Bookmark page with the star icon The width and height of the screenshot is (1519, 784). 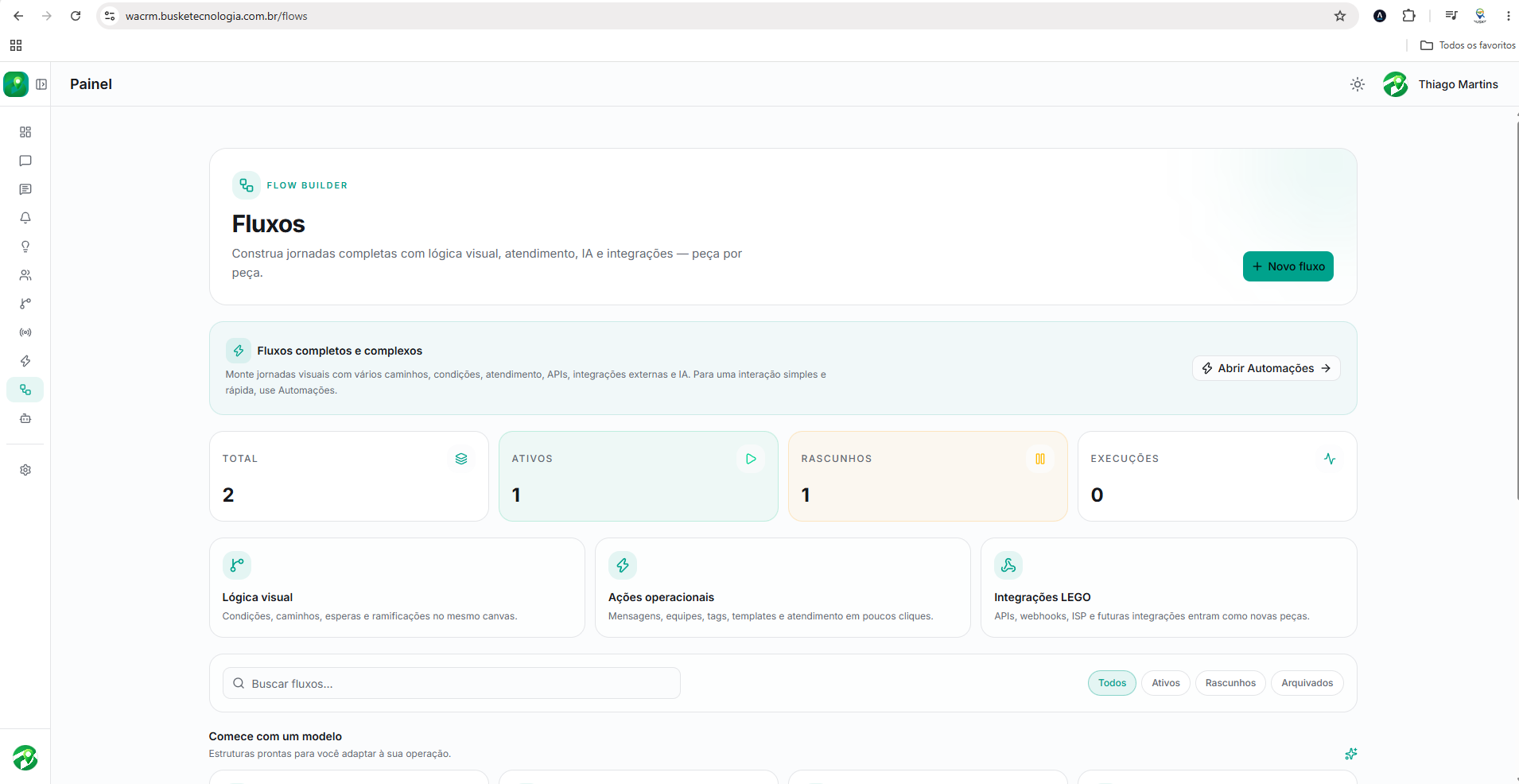pos(1340,16)
